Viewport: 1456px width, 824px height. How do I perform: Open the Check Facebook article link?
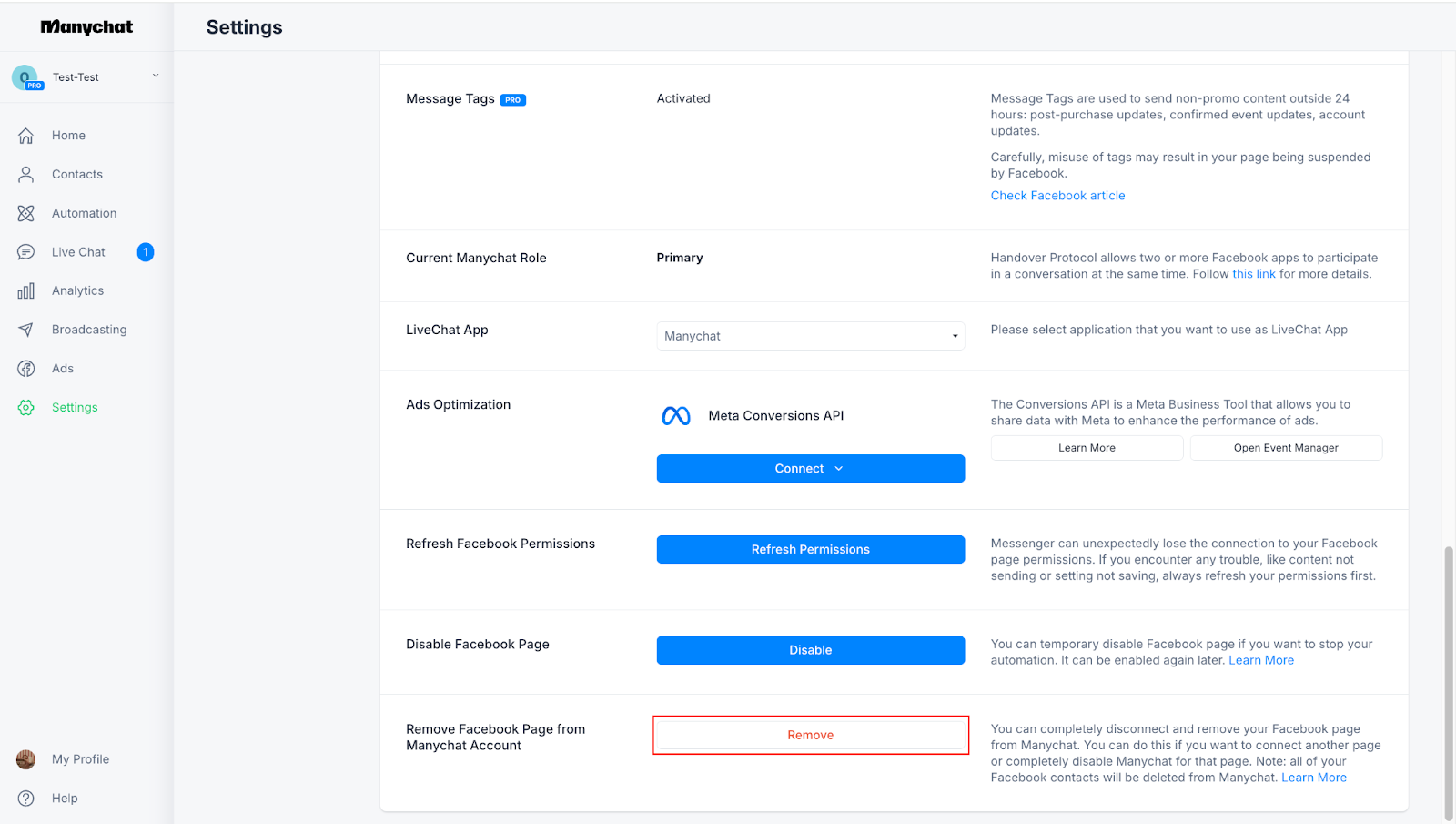coord(1057,196)
